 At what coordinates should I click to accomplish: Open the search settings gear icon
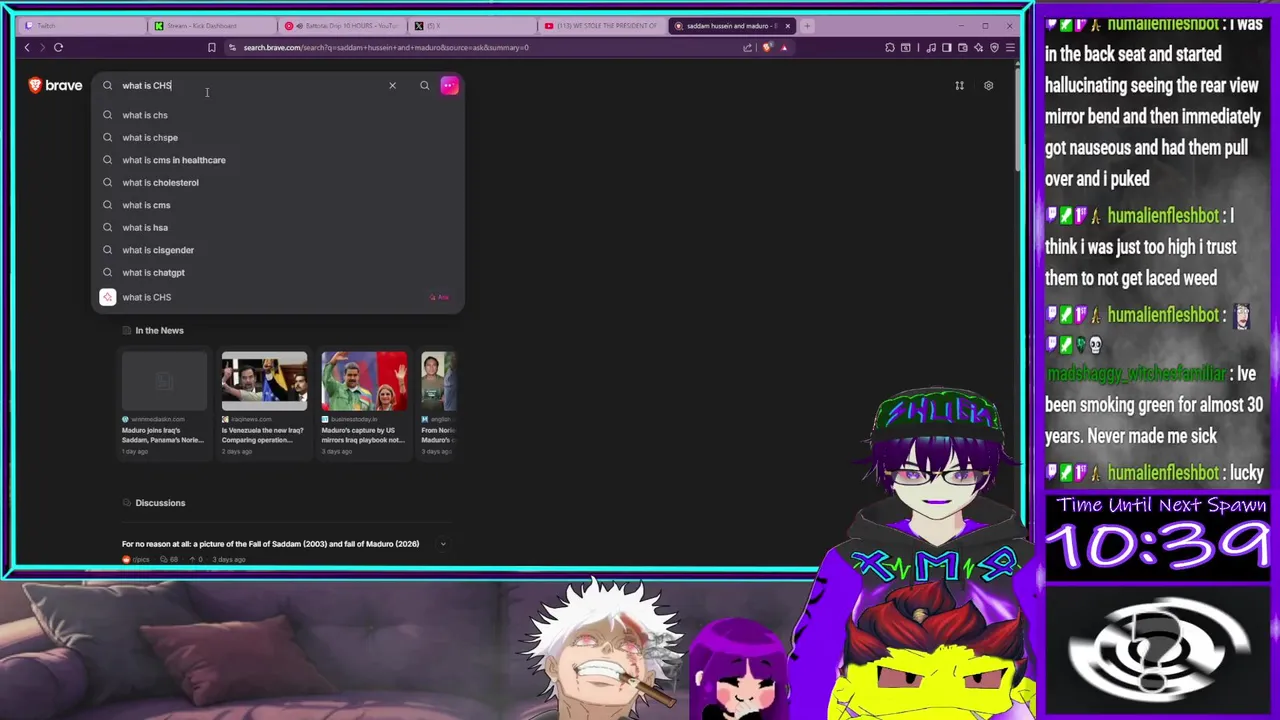pyautogui.click(x=988, y=86)
